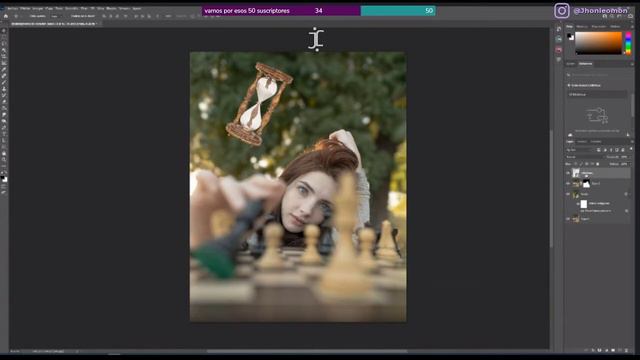640x360 pixels.
Task: Select the Move tool in the toolbar
Action: (x=4, y=31)
